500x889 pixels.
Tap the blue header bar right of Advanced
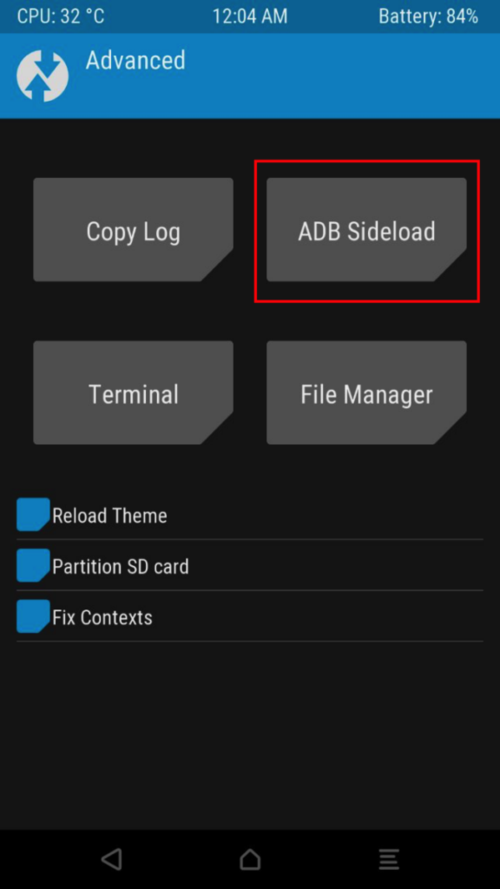pyautogui.click(x=340, y=75)
